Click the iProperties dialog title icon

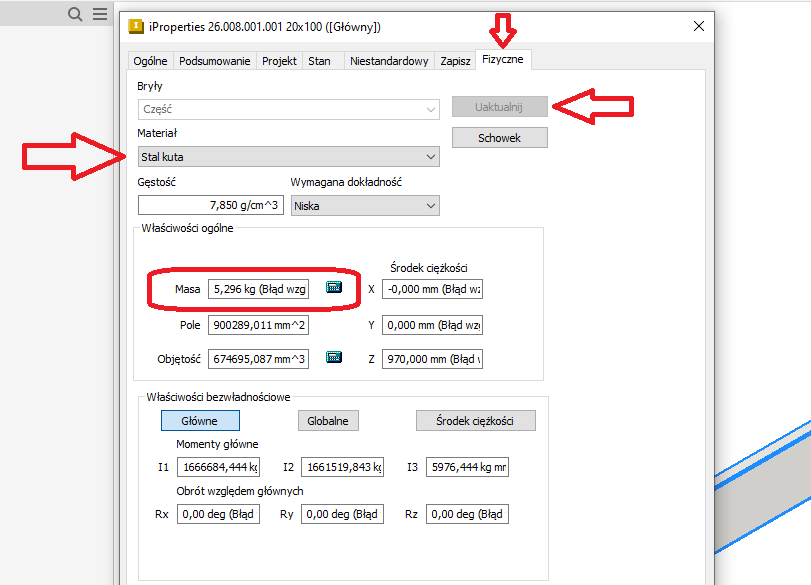tap(136, 27)
